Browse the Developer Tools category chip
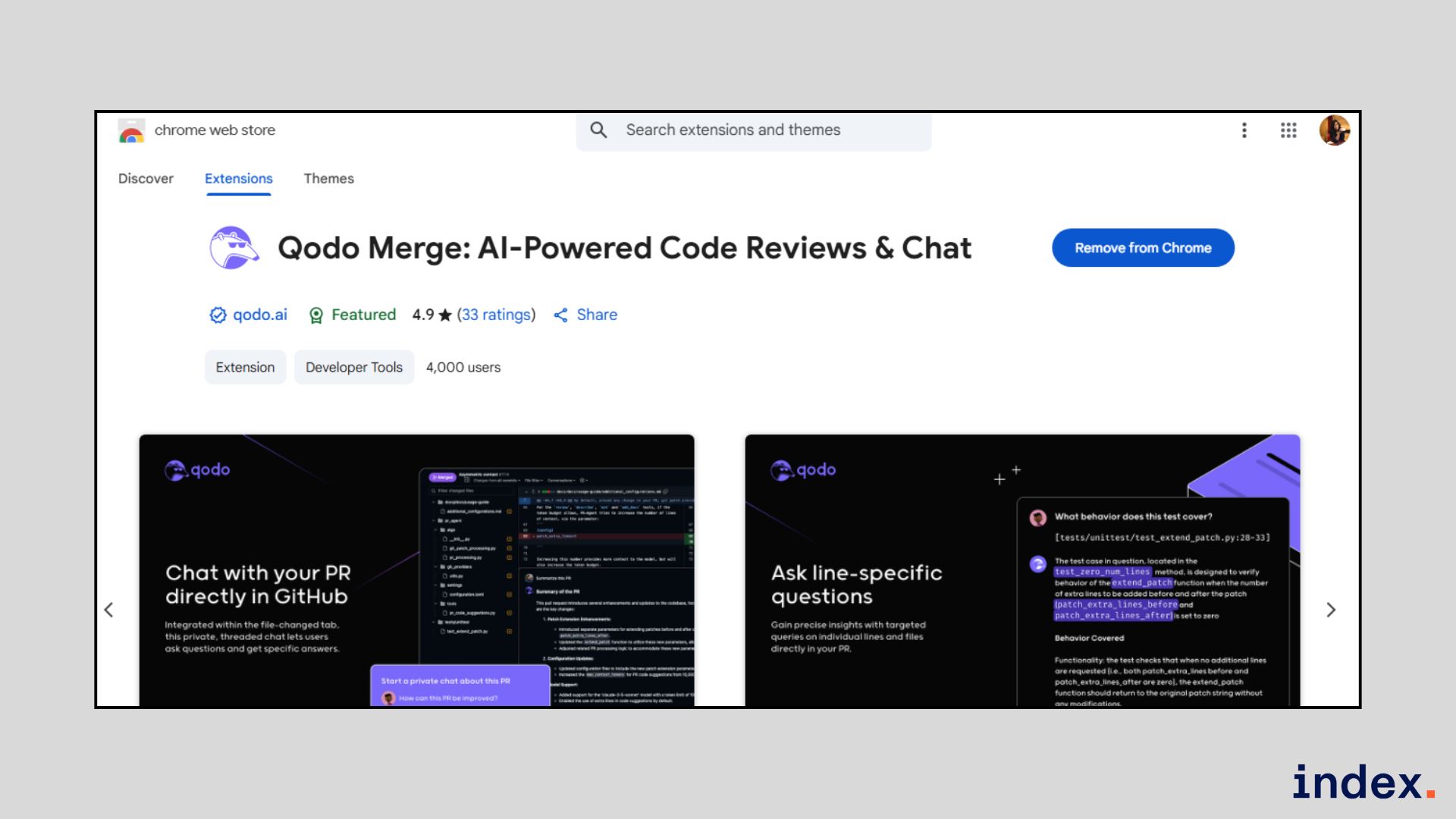1456x819 pixels. tap(353, 367)
